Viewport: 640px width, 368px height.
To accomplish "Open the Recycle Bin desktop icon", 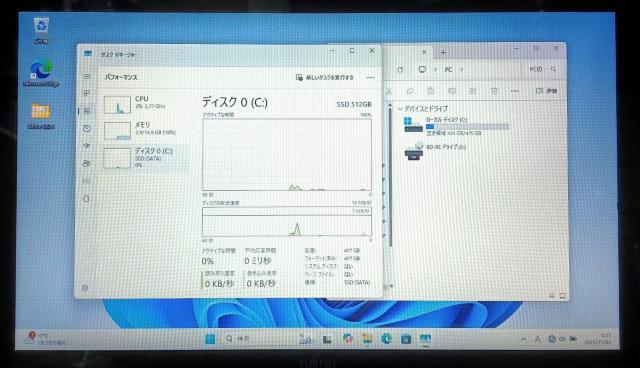I will point(41,31).
